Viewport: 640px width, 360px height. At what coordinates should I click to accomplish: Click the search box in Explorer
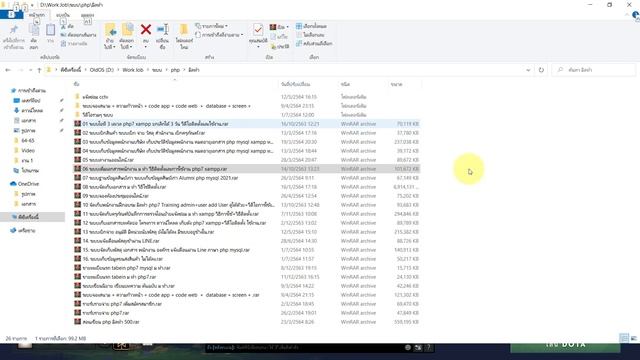tap(593, 70)
